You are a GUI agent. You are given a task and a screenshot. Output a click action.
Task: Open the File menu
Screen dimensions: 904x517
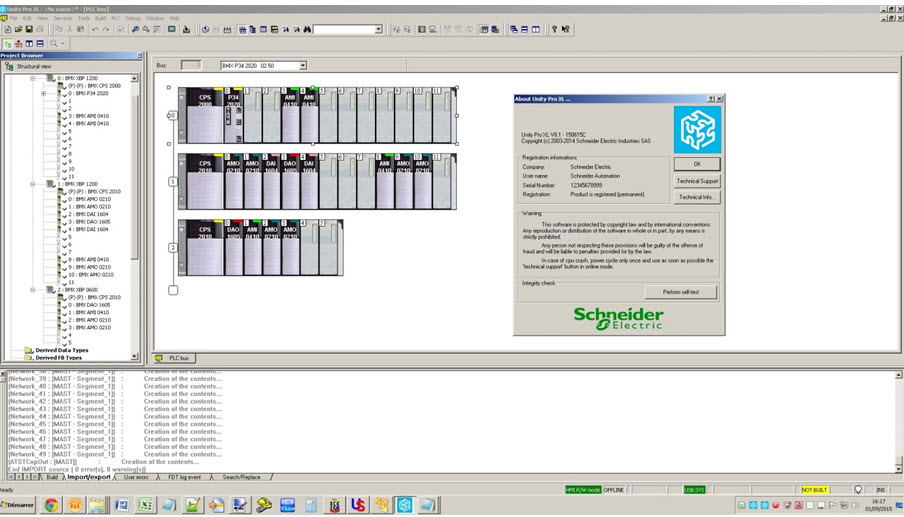pos(14,18)
